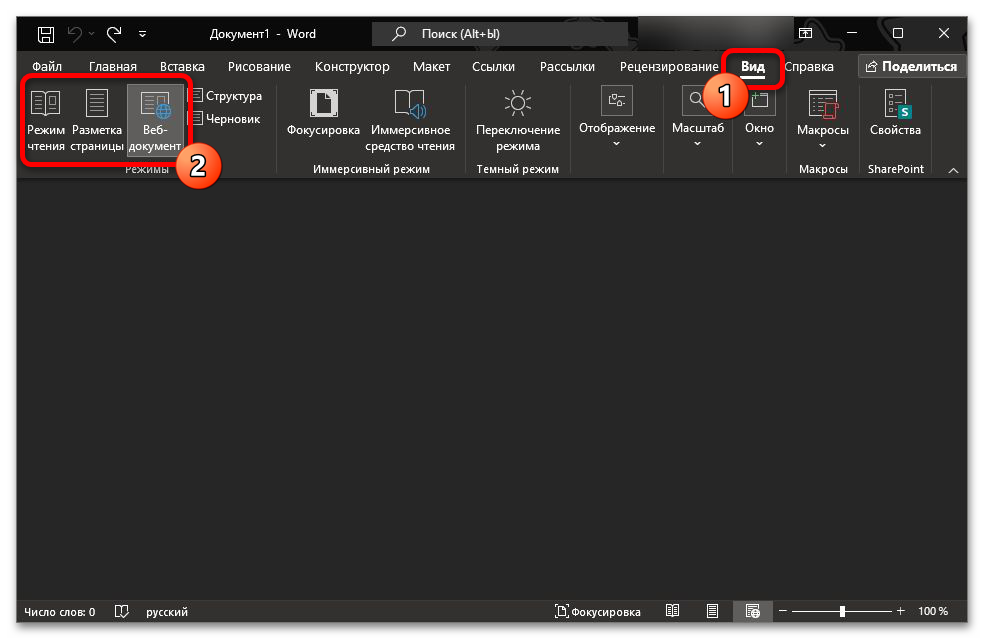Viewport: 984px width, 639px height.
Task: Click the Свойства SharePoint icon
Action: point(894,113)
